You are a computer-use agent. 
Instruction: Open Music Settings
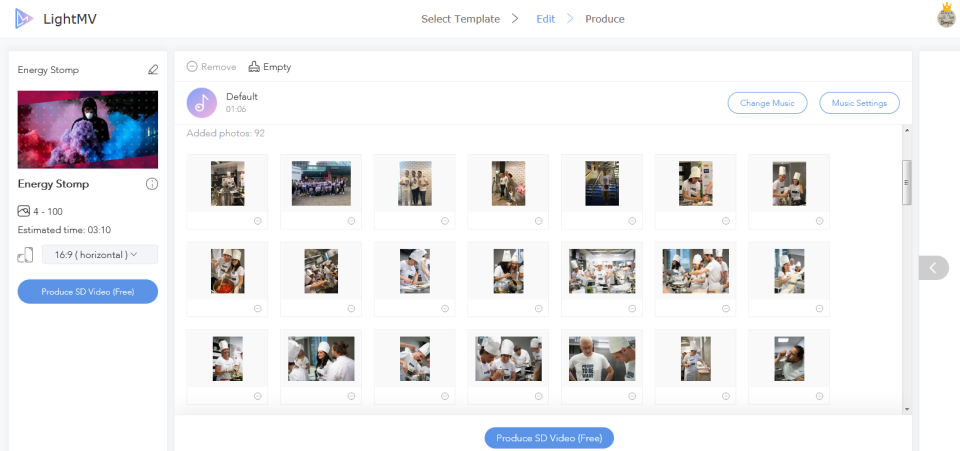click(x=860, y=103)
